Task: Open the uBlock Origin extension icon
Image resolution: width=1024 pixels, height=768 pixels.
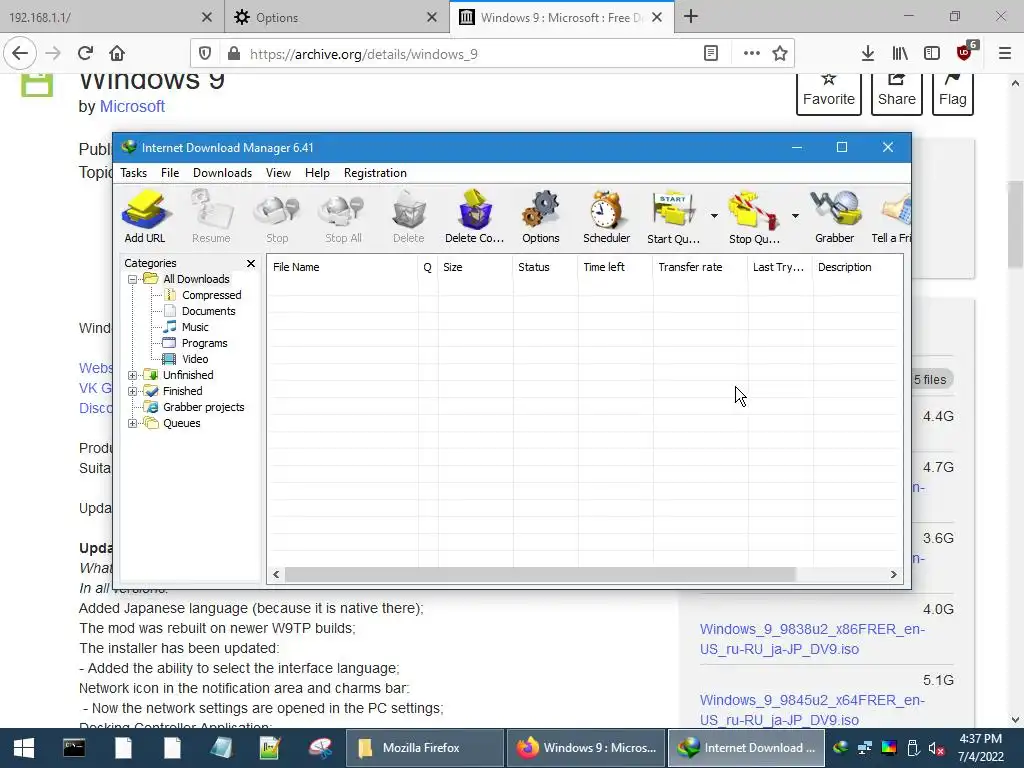Action: pyautogui.click(x=965, y=52)
